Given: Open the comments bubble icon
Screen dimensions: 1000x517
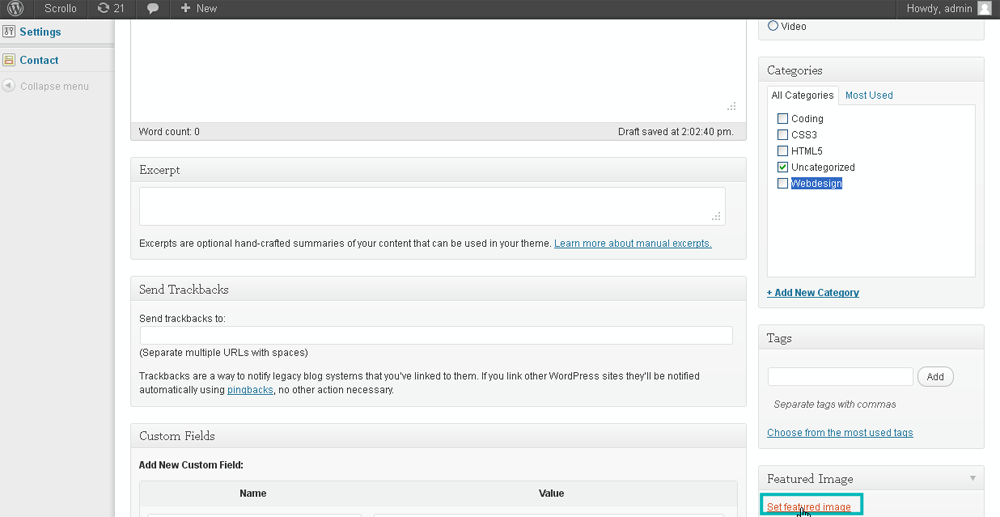Looking at the screenshot, I should click(x=153, y=9).
